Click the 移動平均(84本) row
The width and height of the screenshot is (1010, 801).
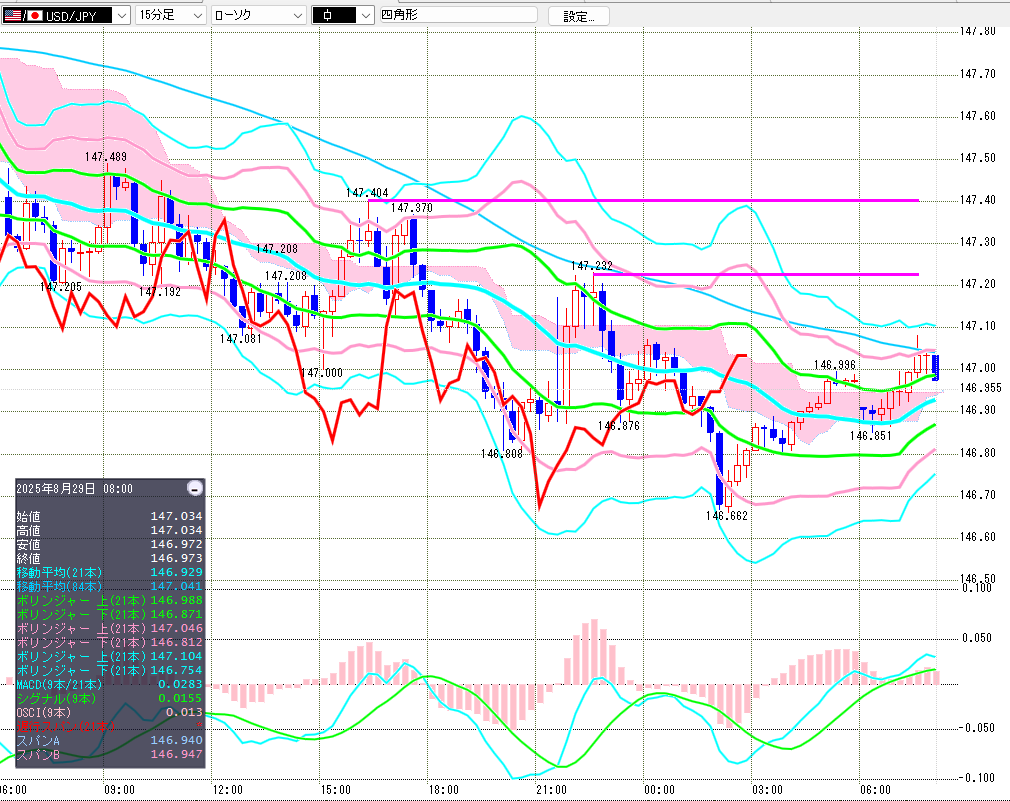[110, 587]
